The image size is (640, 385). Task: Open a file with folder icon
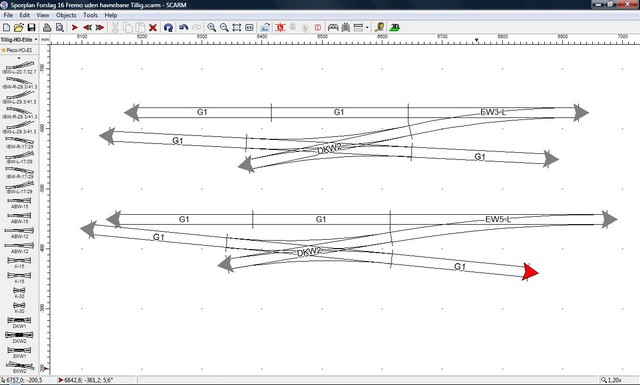click(19, 27)
